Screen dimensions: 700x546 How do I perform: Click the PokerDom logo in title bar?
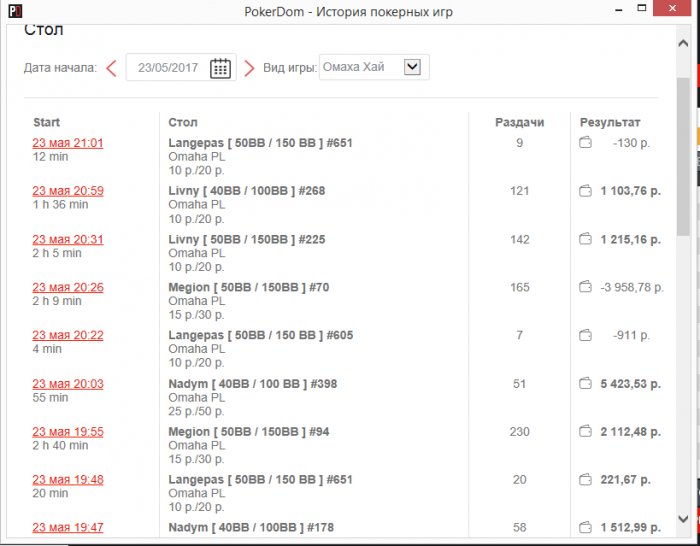(15, 10)
